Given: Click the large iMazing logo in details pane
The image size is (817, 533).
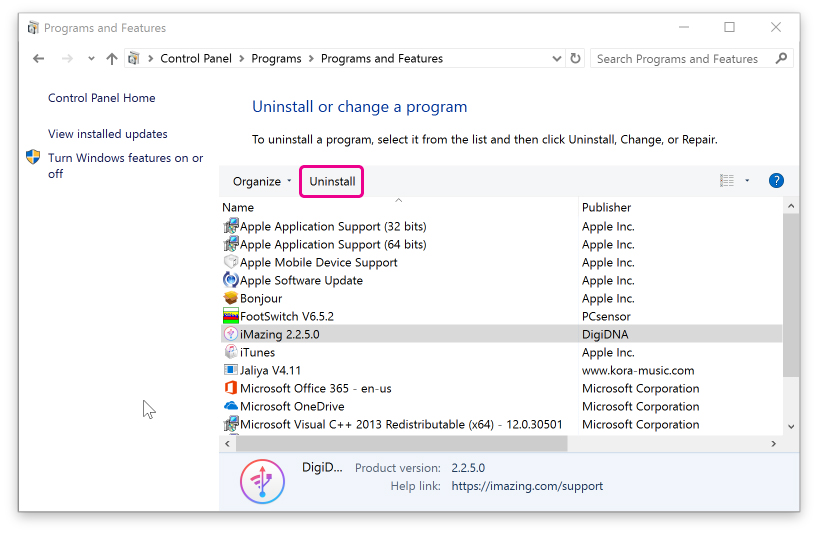Looking at the screenshot, I should (x=262, y=481).
